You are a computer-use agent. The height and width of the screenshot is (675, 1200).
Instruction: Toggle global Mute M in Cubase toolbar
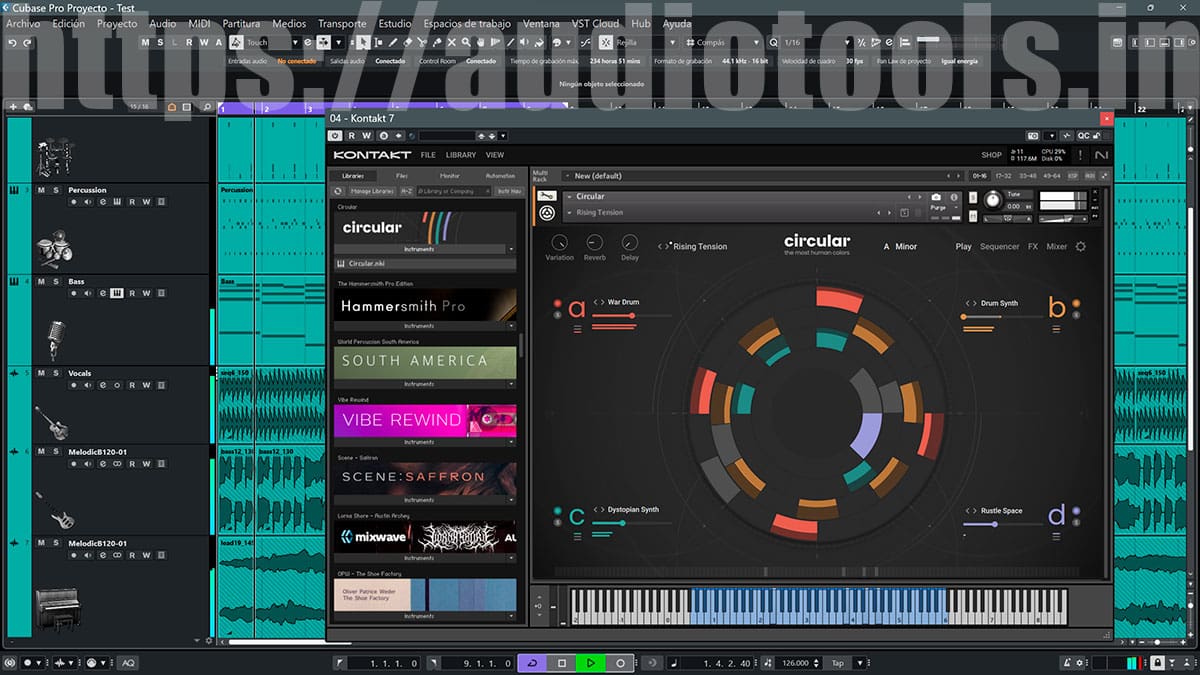(146, 43)
